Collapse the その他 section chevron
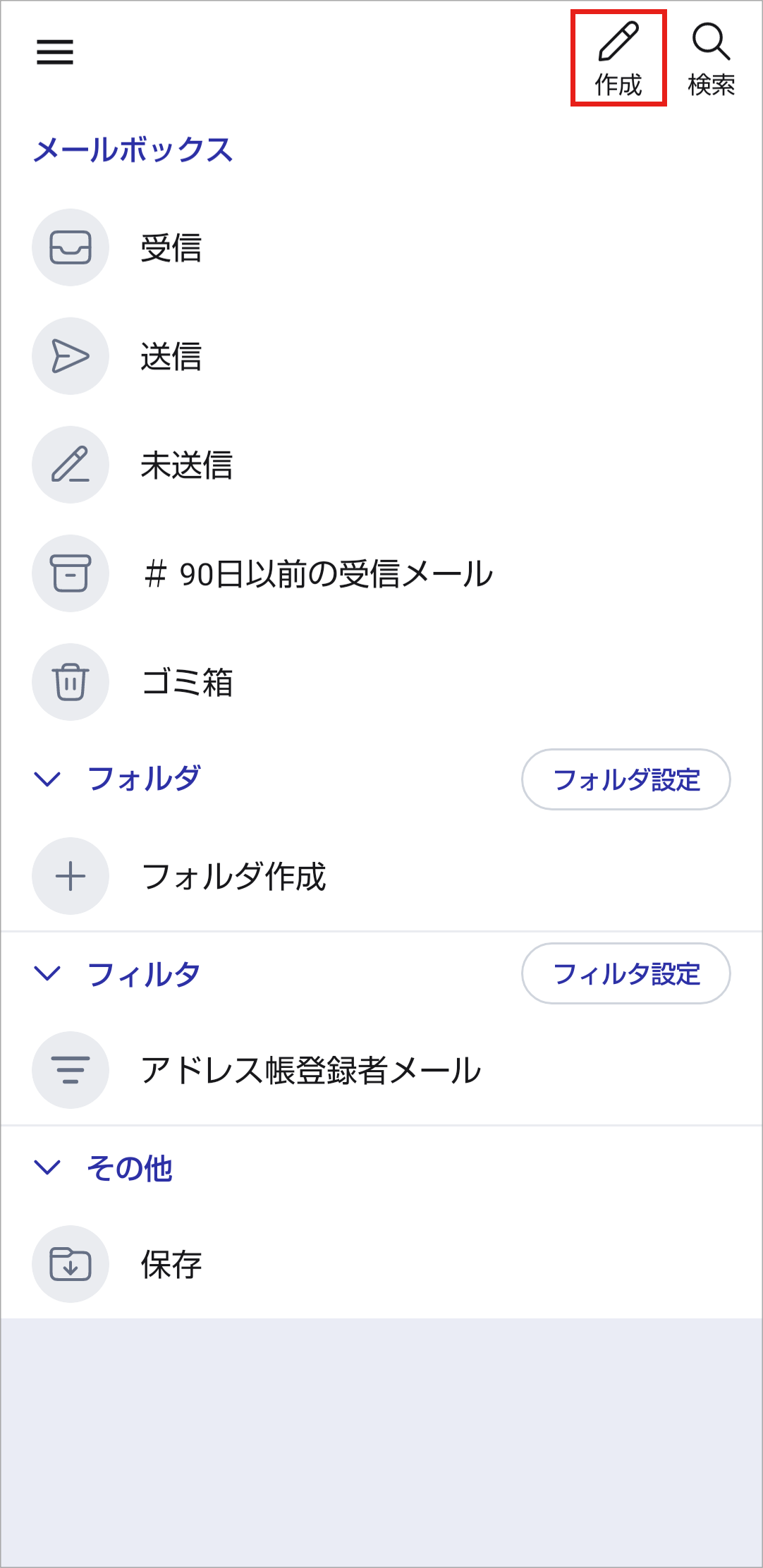Image resolution: width=763 pixels, height=1568 pixels. click(x=47, y=1167)
